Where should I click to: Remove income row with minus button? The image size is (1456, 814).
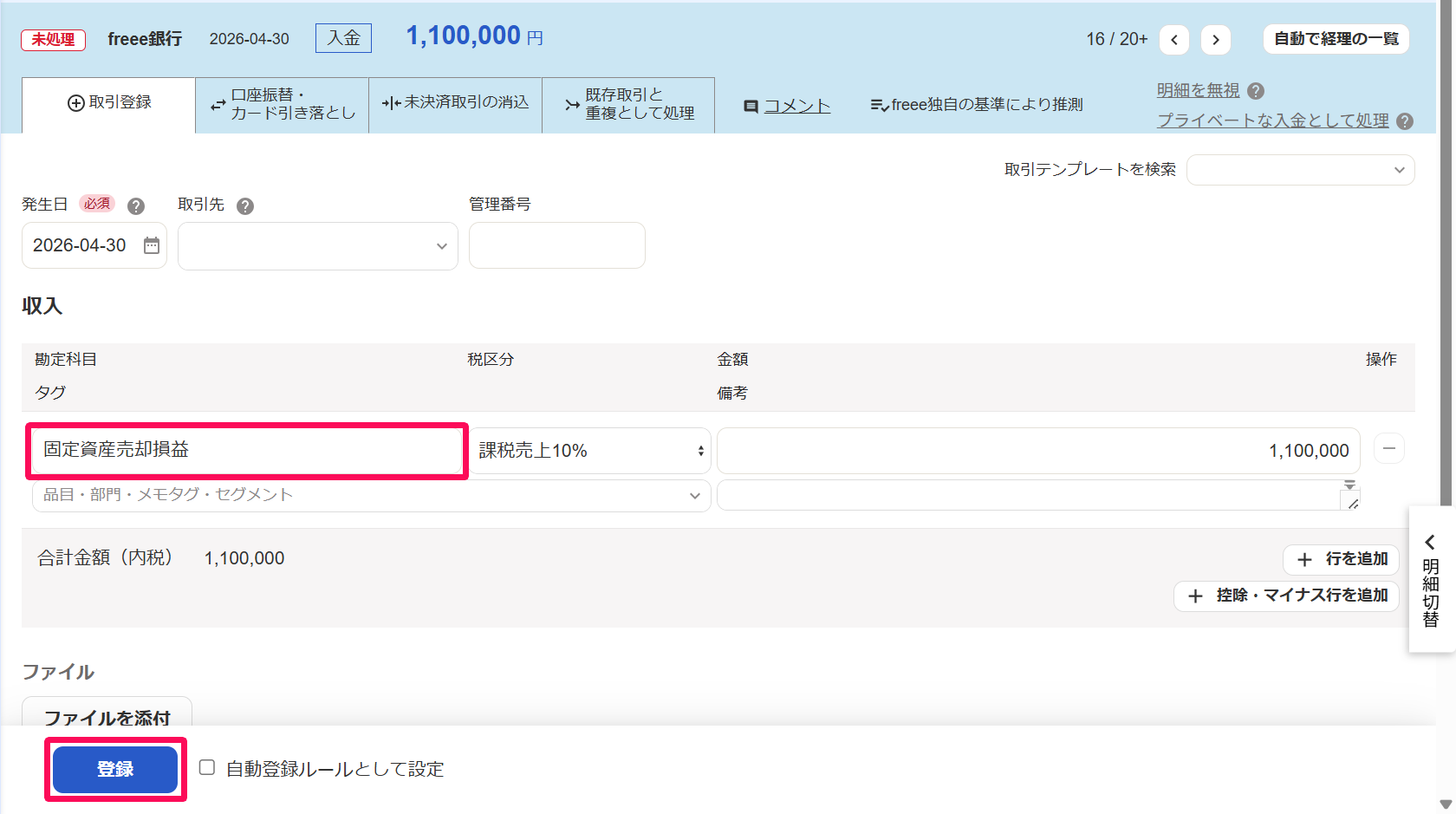point(1389,448)
